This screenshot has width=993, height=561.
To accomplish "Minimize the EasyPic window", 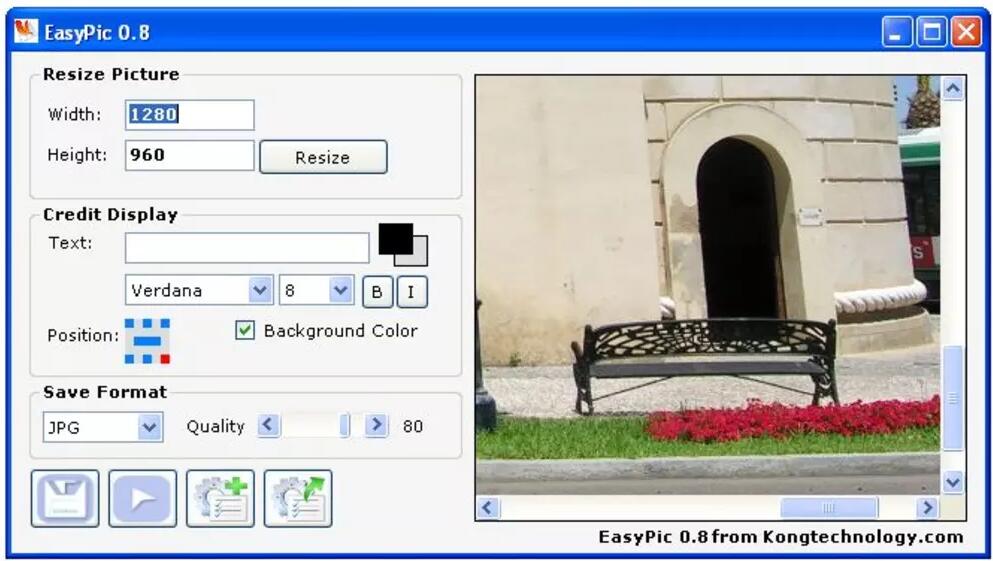I will (x=897, y=31).
